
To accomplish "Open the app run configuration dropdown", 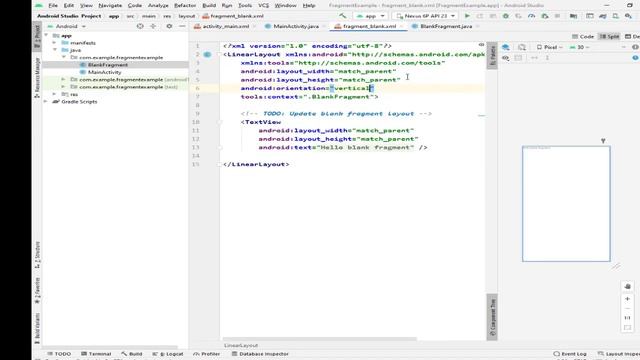I will (x=371, y=16).
